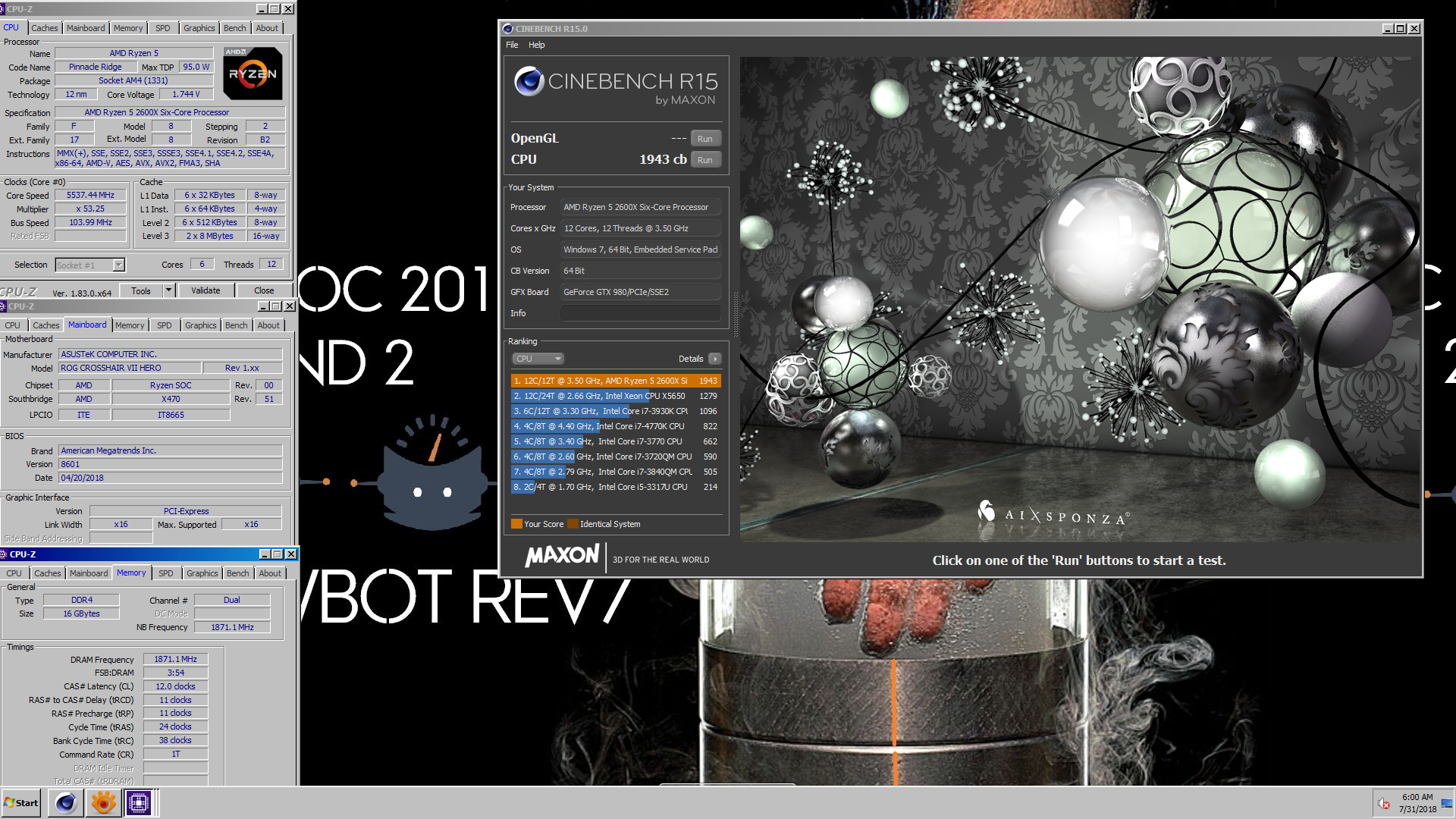Click the muted volume icon in system tray
Image resolution: width=1456 pixels, height=819 pixels.
[1384, 803]
